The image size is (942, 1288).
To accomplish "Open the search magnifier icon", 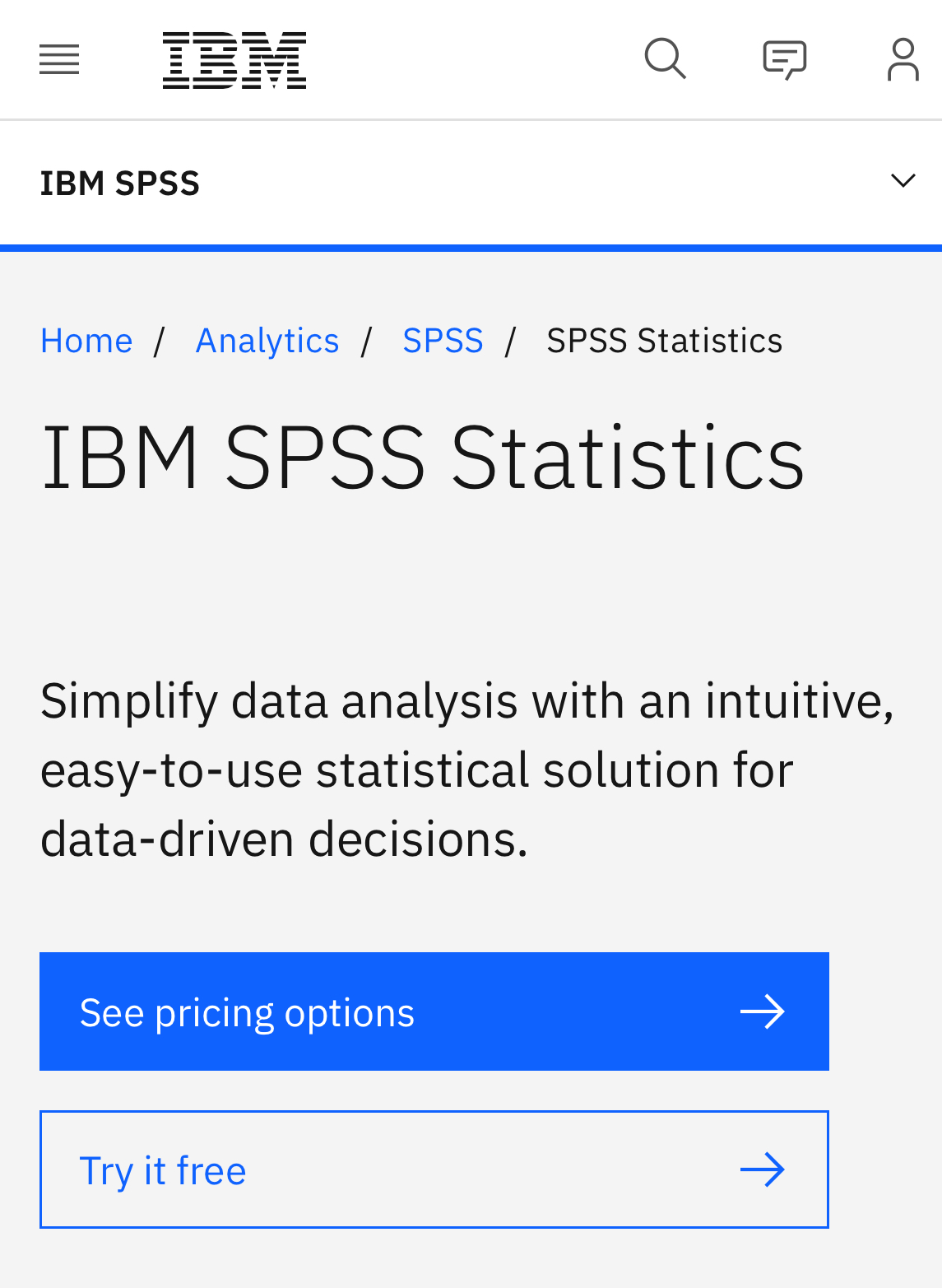I will 665,59.
